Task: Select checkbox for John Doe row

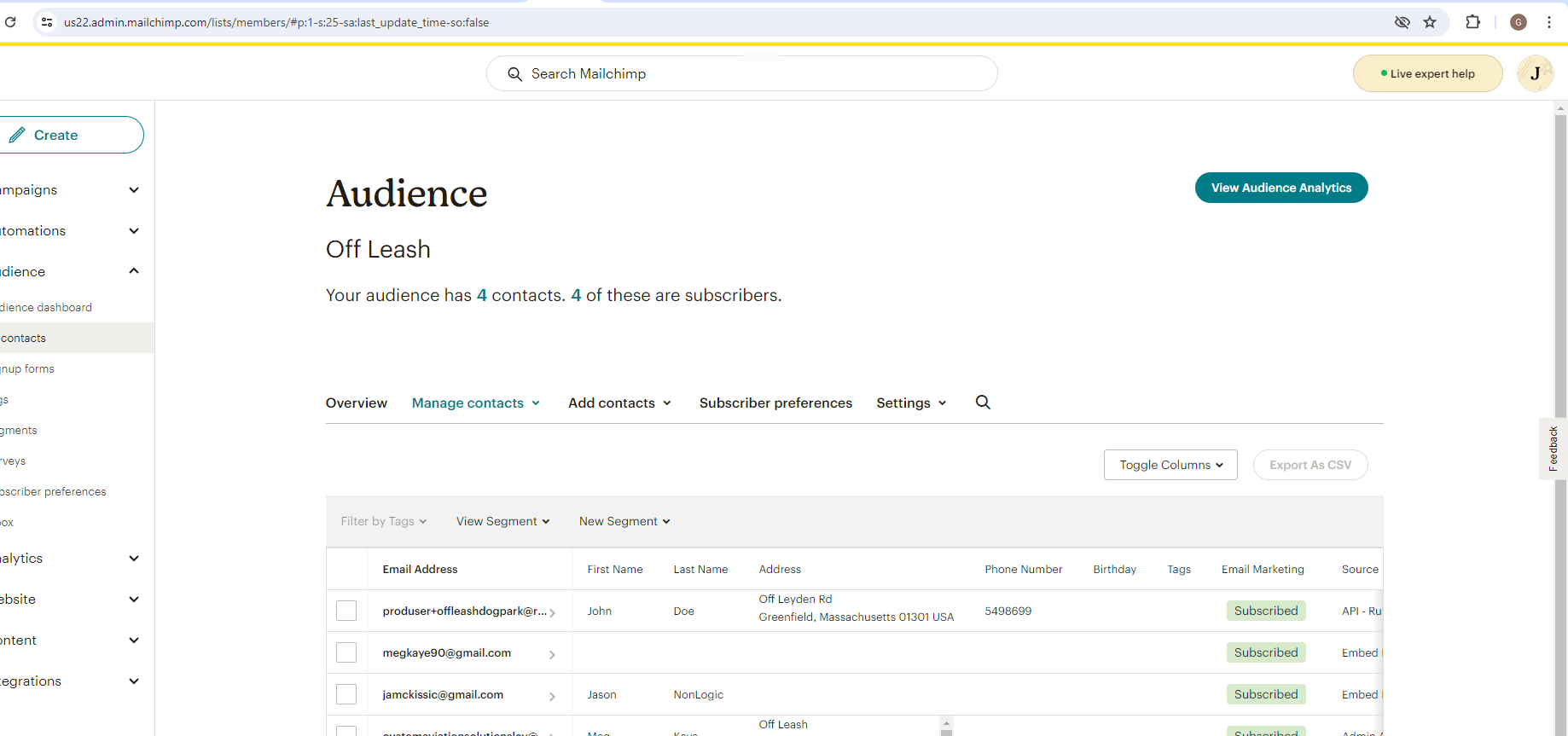Action: tap(346, 611)
